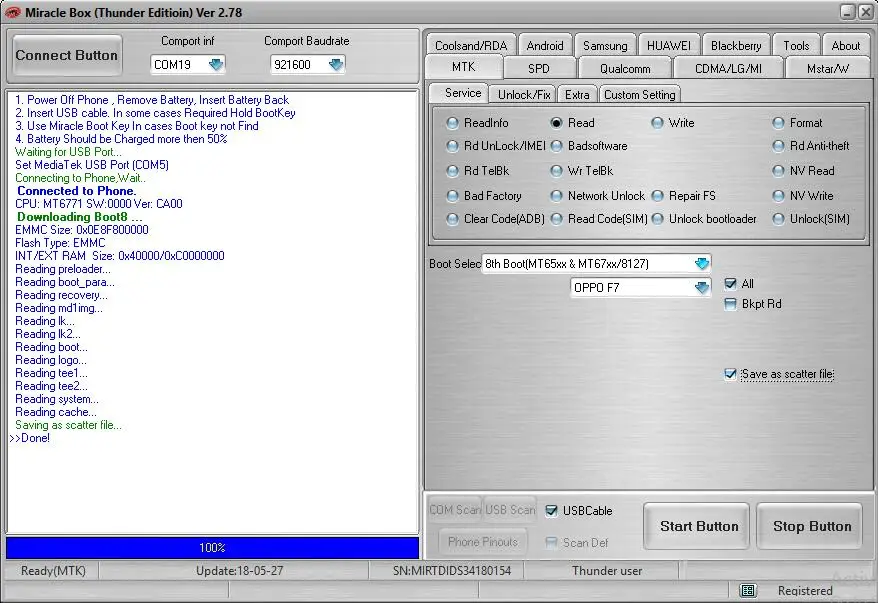878x603 pixels.
Task: Switch to the Mstar/W tab
Action: 828,68
